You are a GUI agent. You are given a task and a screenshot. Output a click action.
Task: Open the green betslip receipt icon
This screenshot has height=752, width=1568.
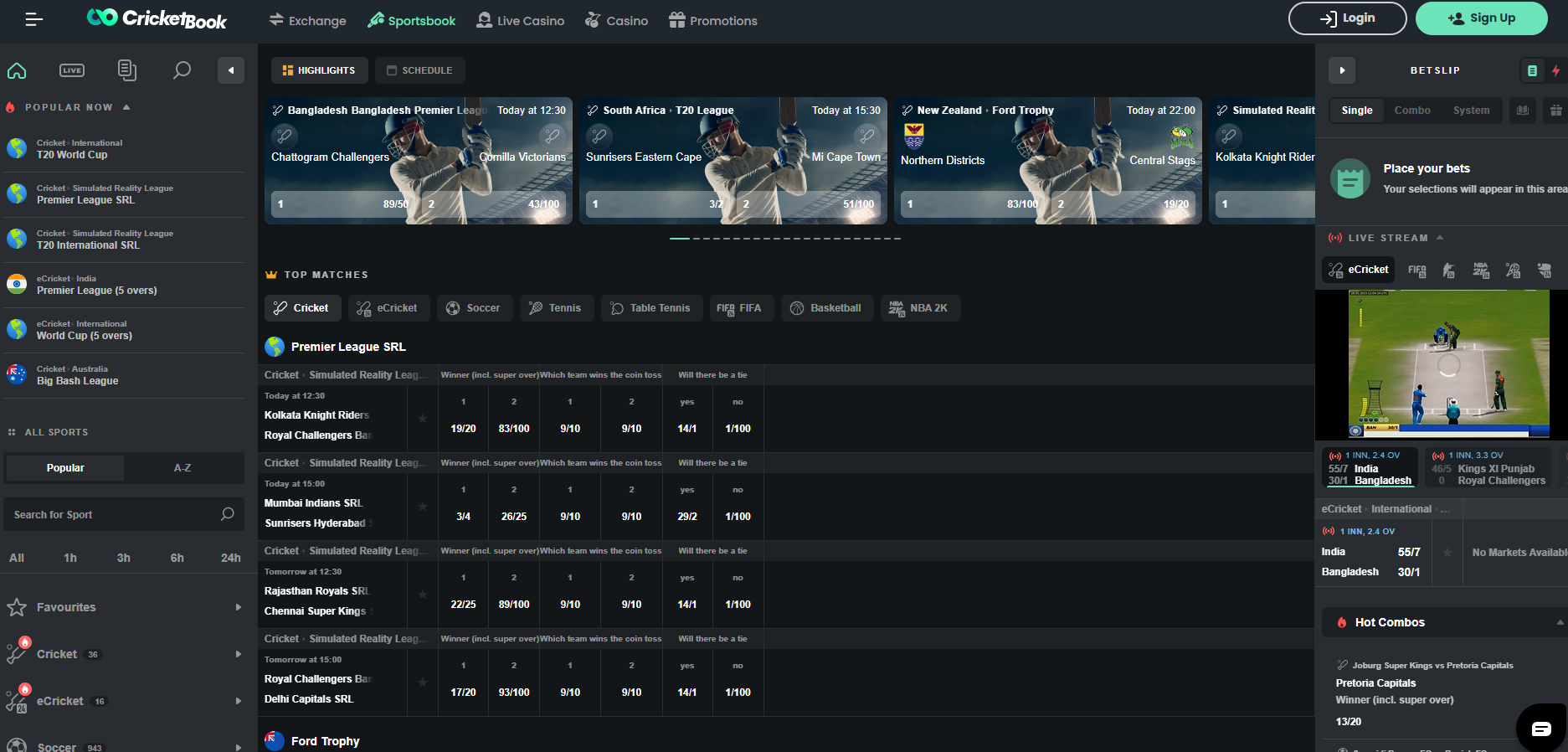(x=1532, y=71)
